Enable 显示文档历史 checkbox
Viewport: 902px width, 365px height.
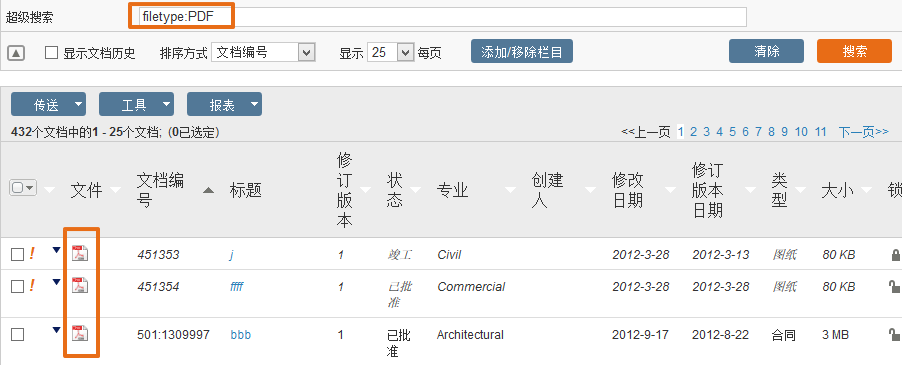point(52,53)
